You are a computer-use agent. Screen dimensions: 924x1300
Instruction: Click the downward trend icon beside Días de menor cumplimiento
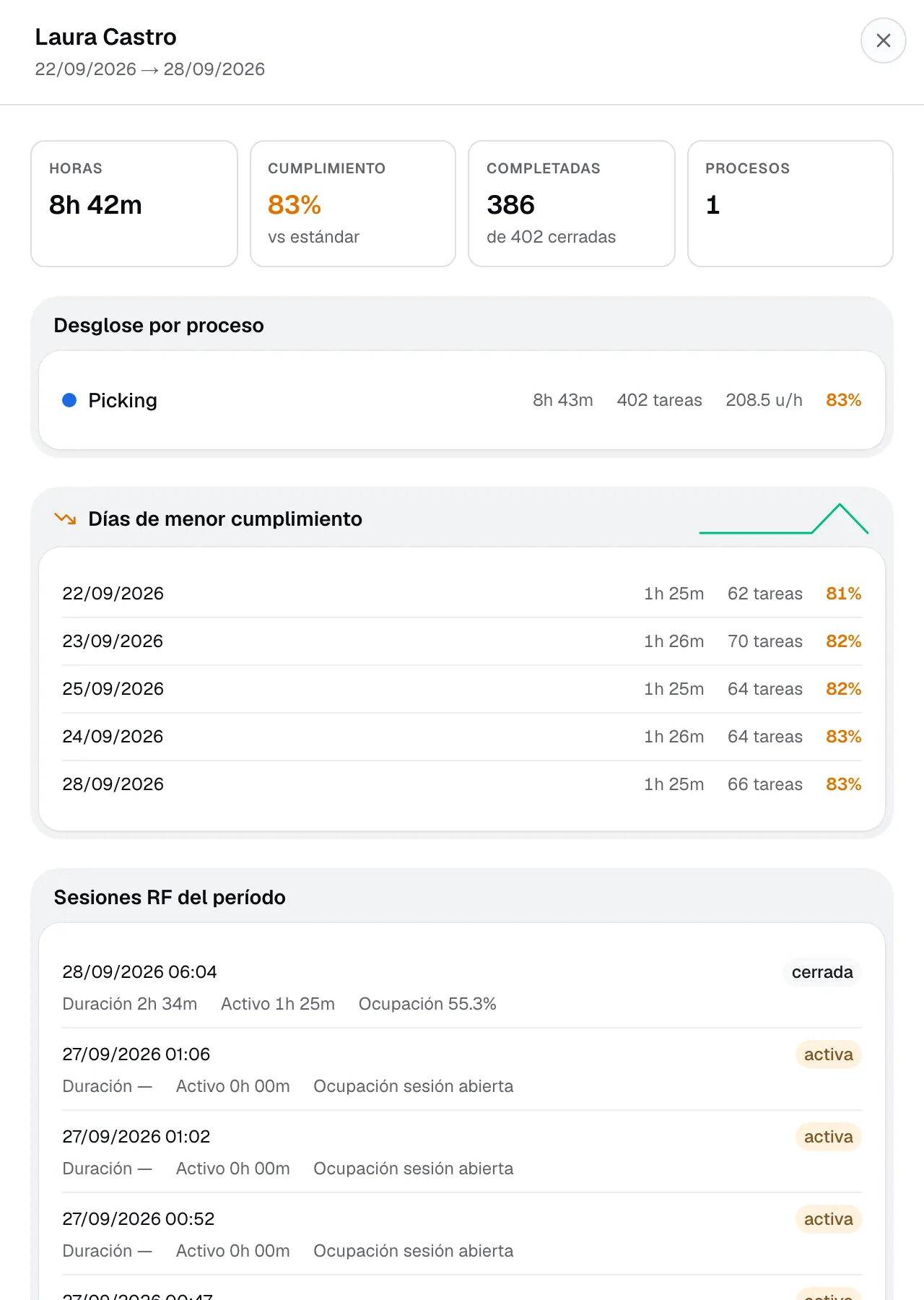66,519
